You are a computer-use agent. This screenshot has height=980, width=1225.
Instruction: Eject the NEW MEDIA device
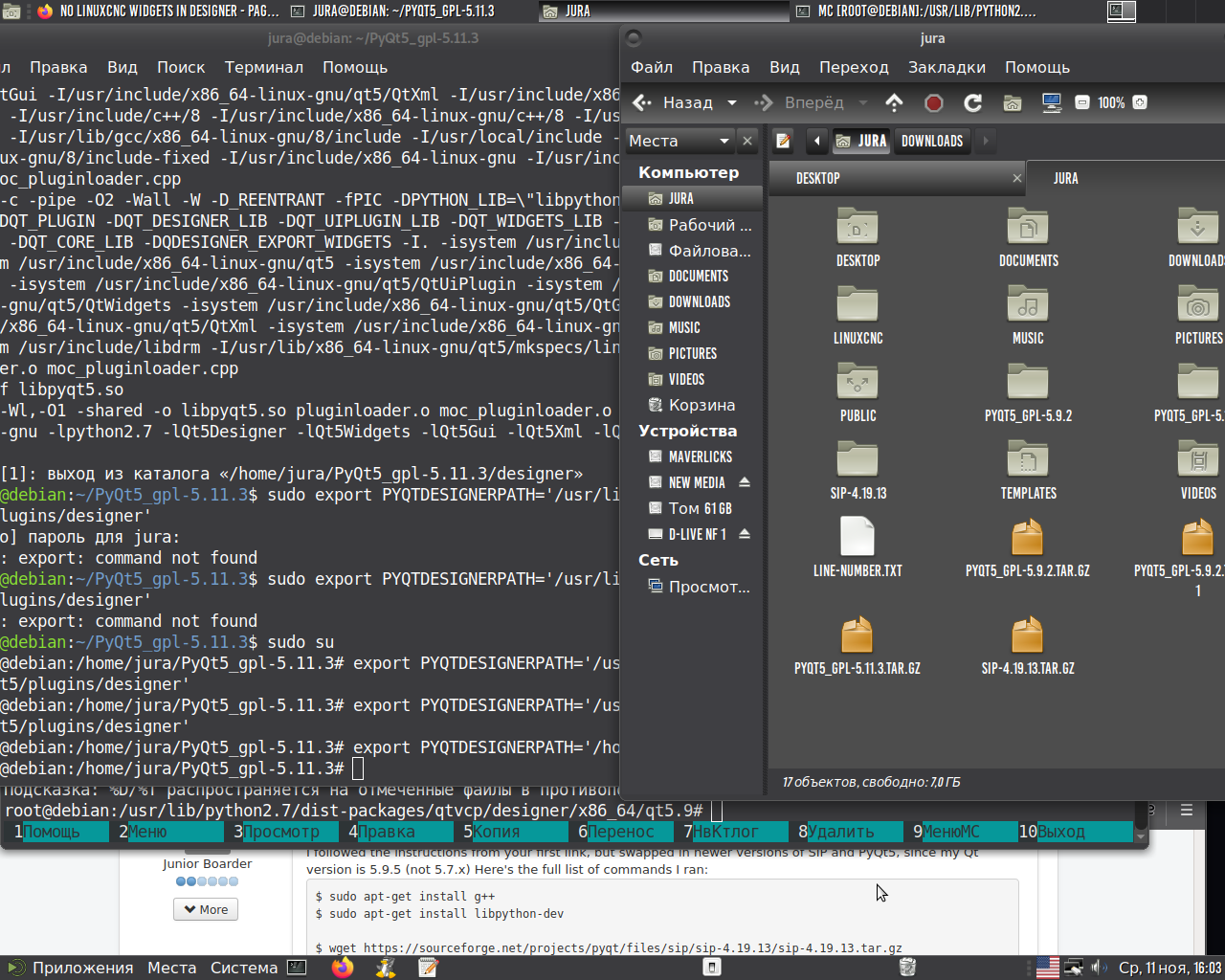pos(745,482)
